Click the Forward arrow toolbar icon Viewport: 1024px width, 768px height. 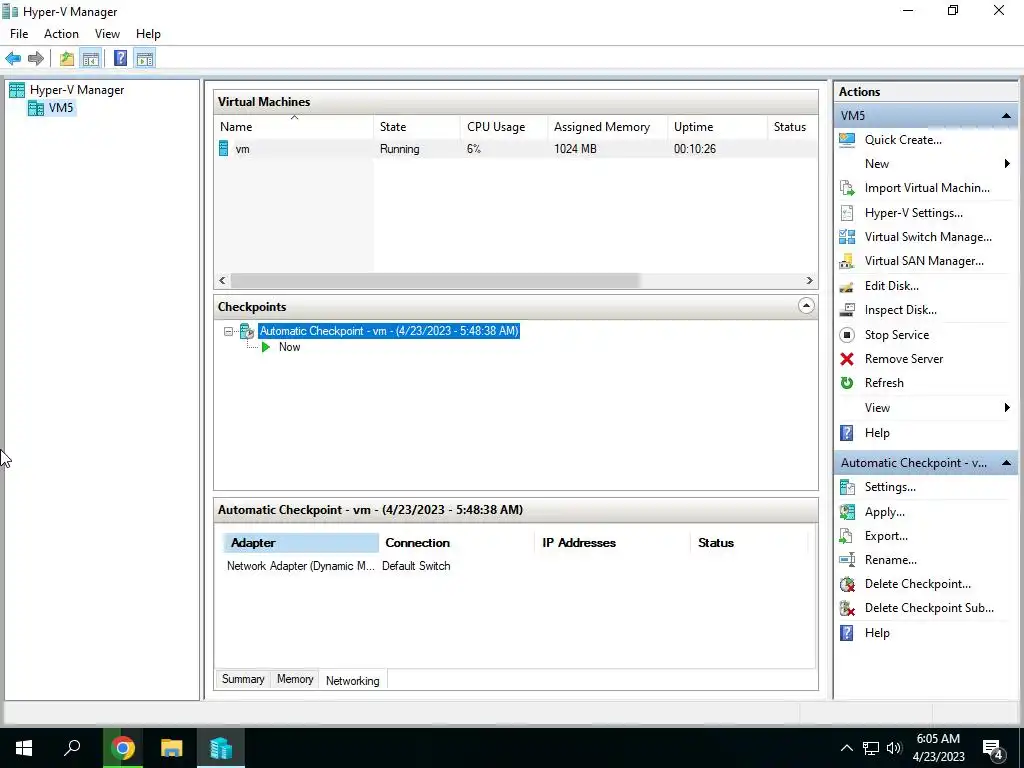(36, 59)
